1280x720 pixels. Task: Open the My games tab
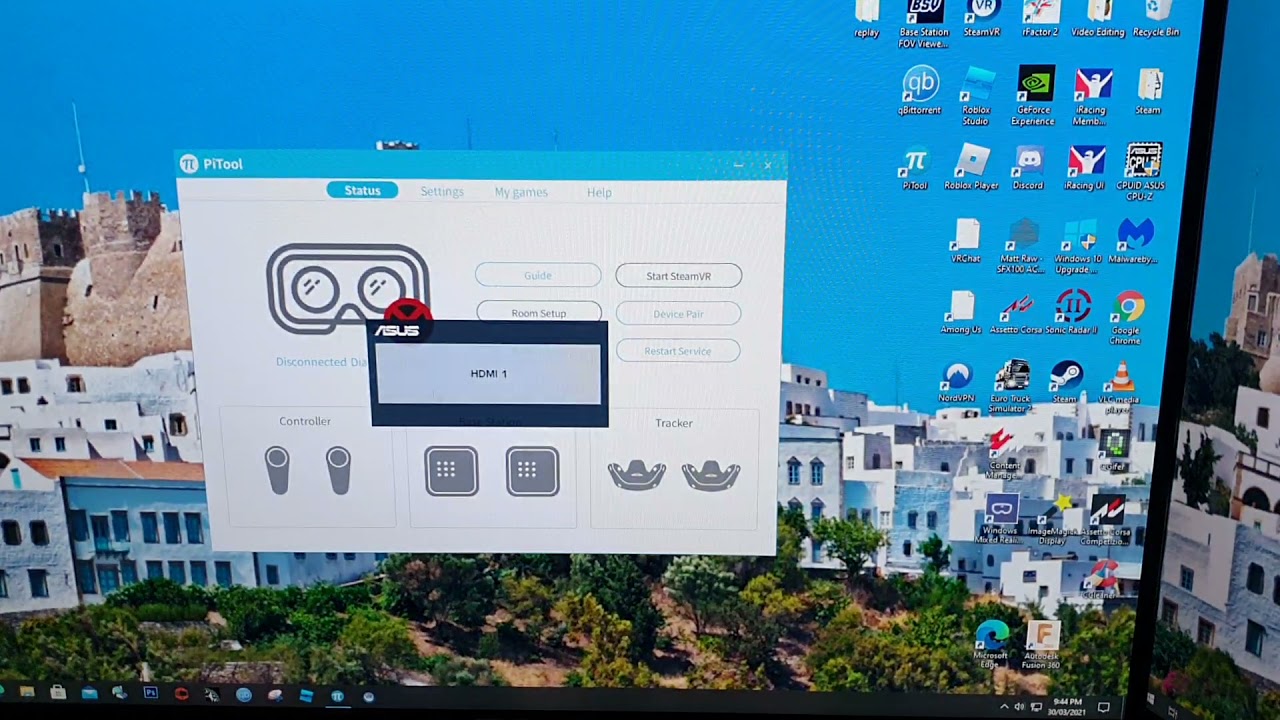coord(521,192)
